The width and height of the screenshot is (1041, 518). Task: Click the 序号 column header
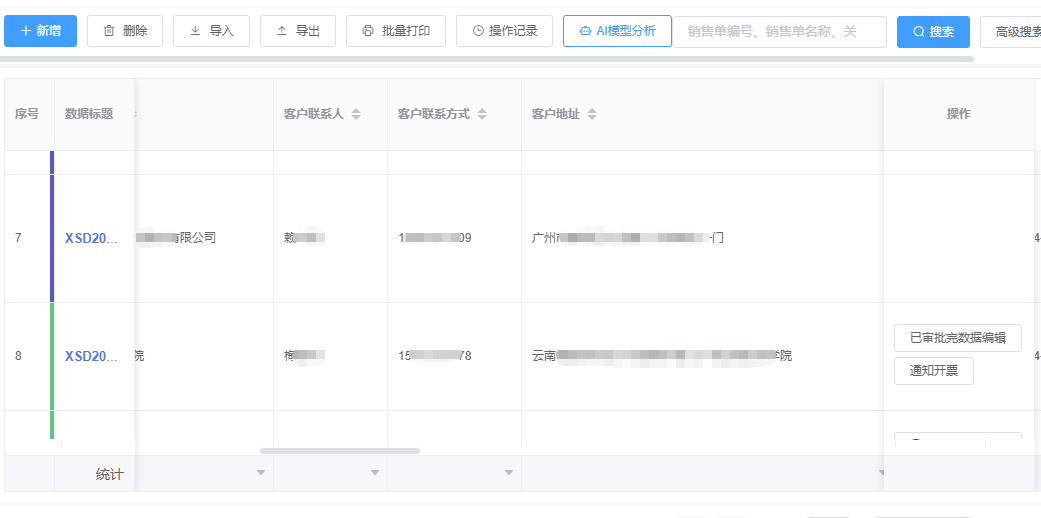tap(27, 114)
